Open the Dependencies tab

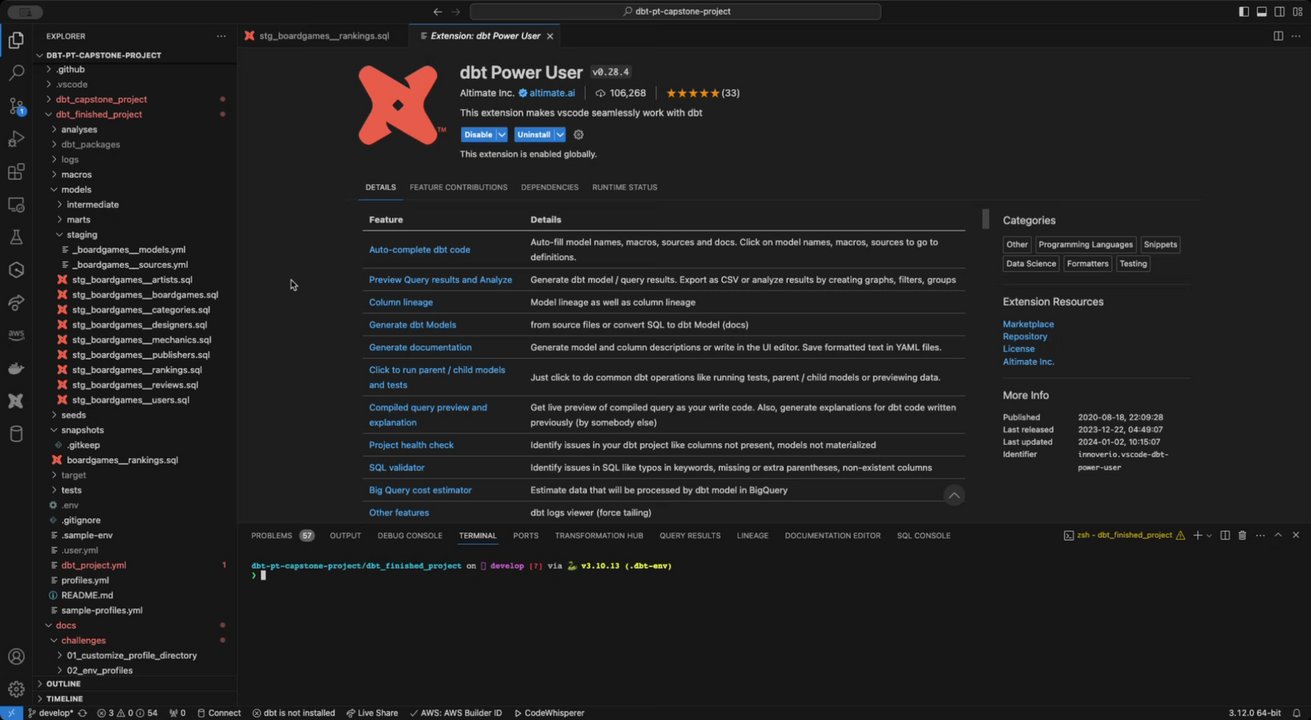coord(550,187)
